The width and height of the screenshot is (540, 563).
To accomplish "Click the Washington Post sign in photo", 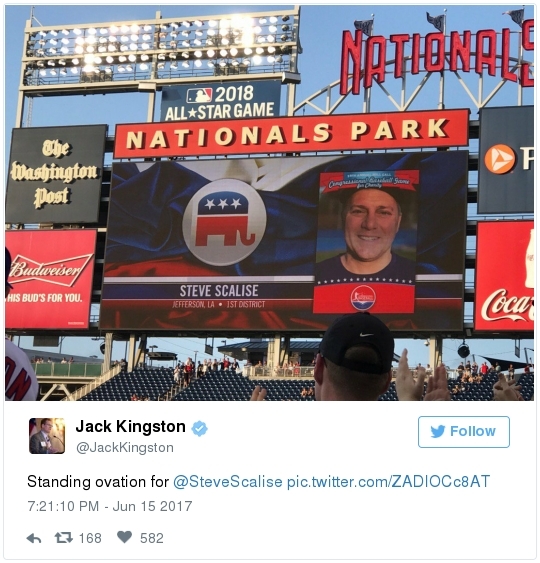I will pyautogui.click(x=56, y=175).
